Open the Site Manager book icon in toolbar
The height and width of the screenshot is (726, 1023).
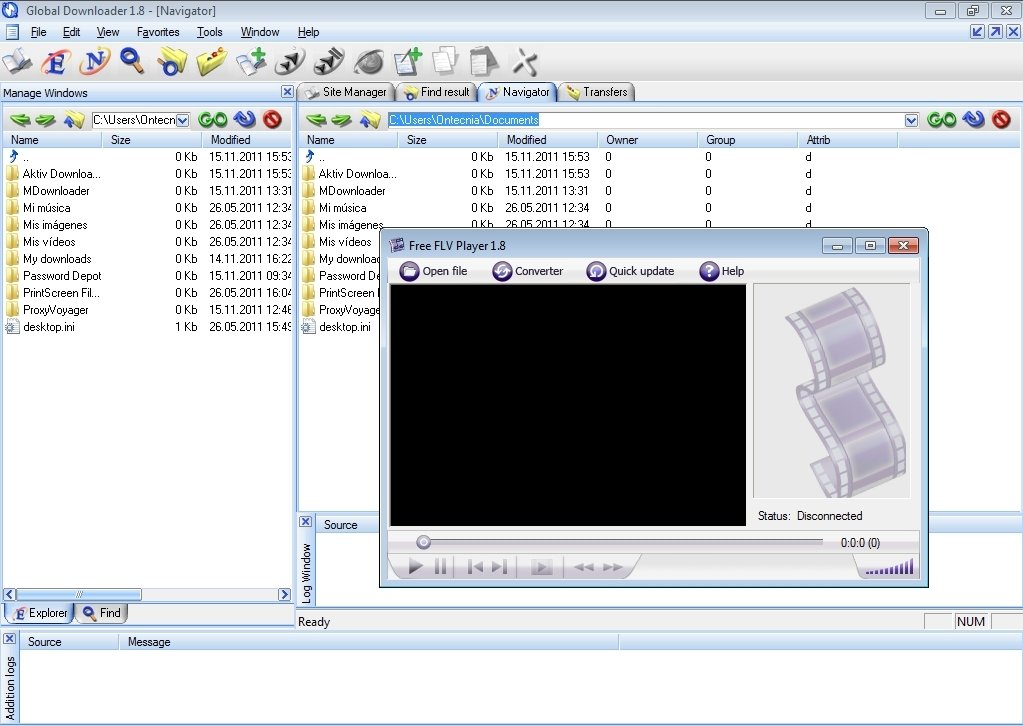click(x=17, y=62)
